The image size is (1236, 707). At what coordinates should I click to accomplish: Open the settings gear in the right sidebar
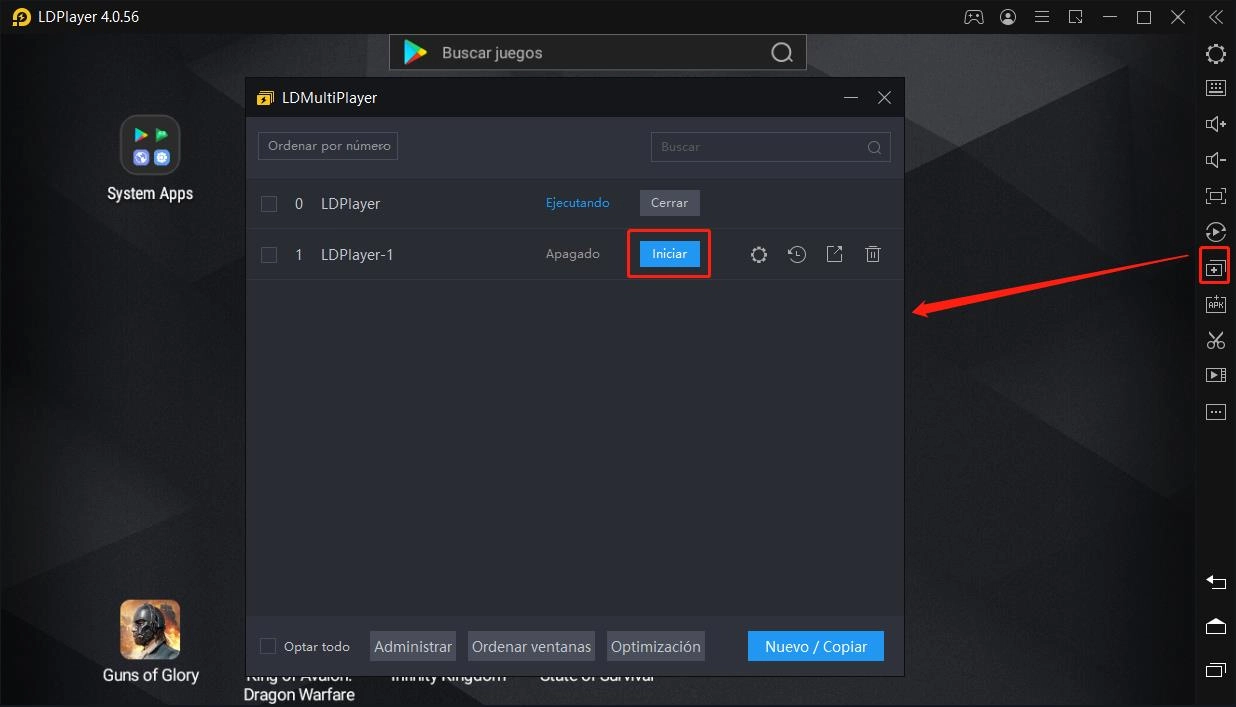1216,54
